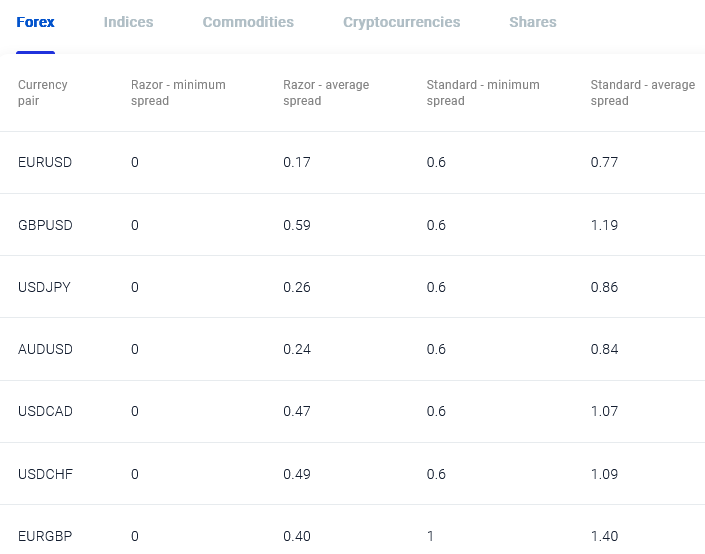Click USDCHF Razor average spread 0.49
705x554 pixels.
tap(297, 473)
